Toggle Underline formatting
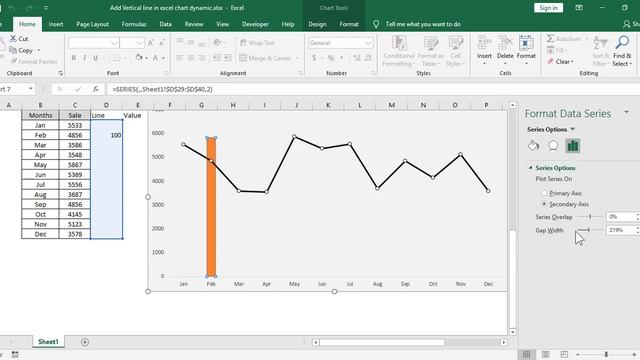640x360 pixels. click(96, 58)
